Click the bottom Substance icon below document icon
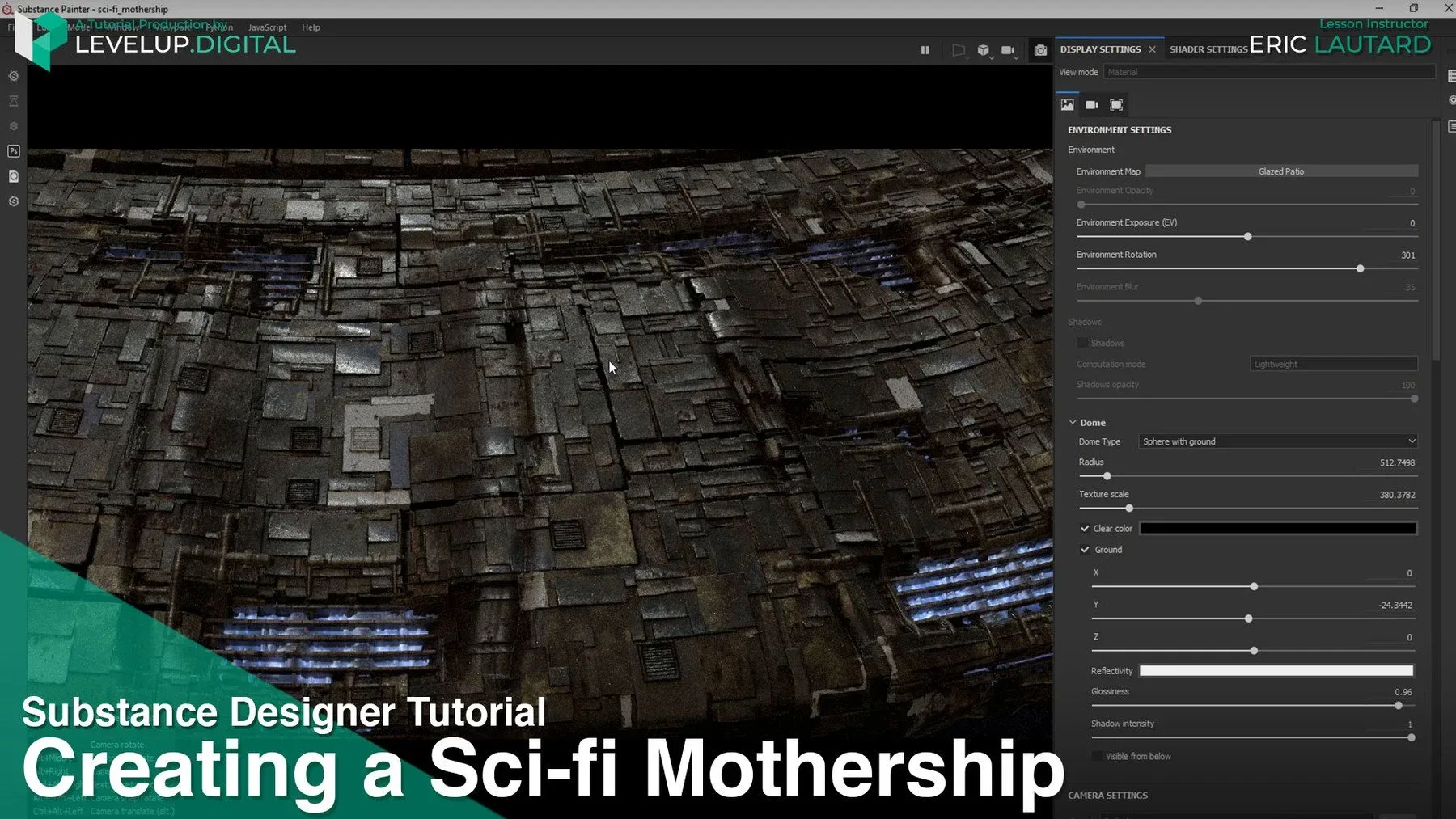Screen dimensions: 1456x819 coord(14,201)
